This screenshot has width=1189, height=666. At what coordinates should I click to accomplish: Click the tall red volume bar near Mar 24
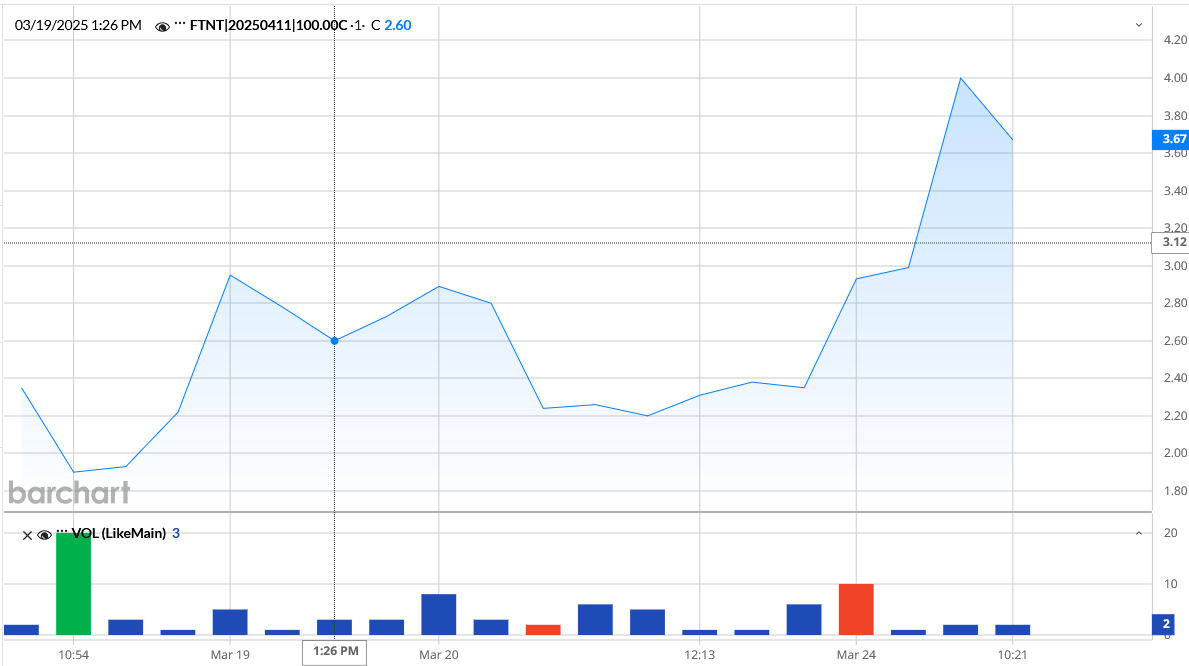[856, 608]
